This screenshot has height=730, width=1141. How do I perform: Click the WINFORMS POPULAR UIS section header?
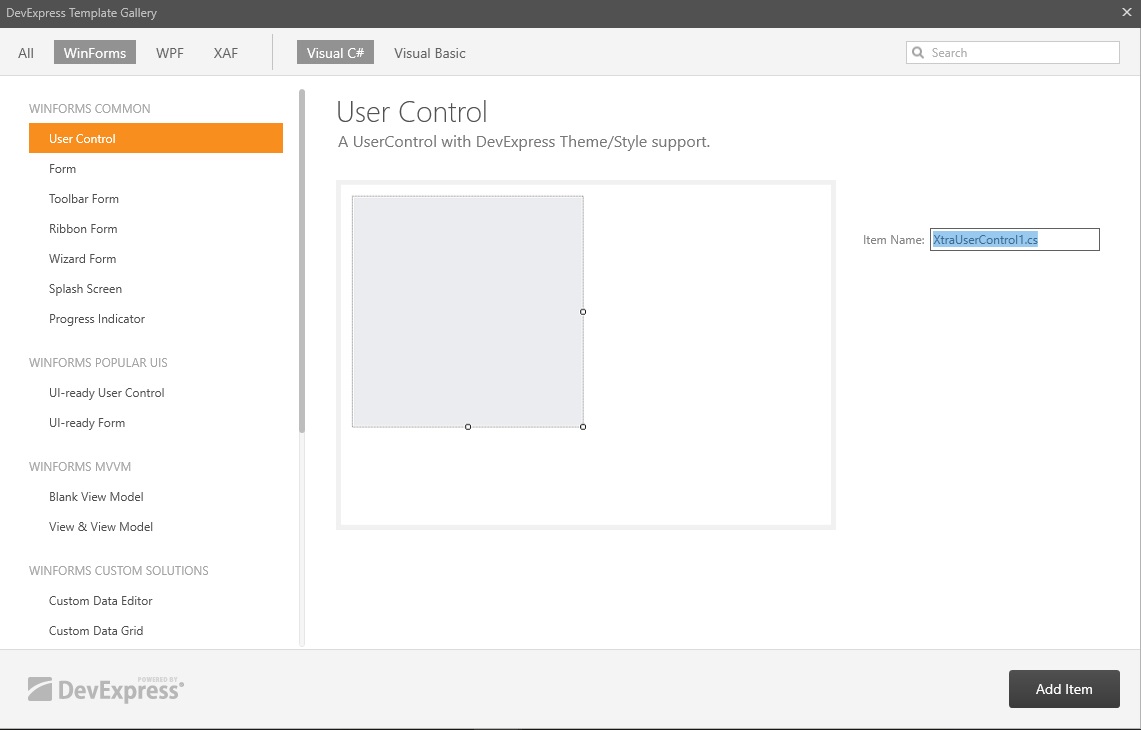(x=98, y=362)
